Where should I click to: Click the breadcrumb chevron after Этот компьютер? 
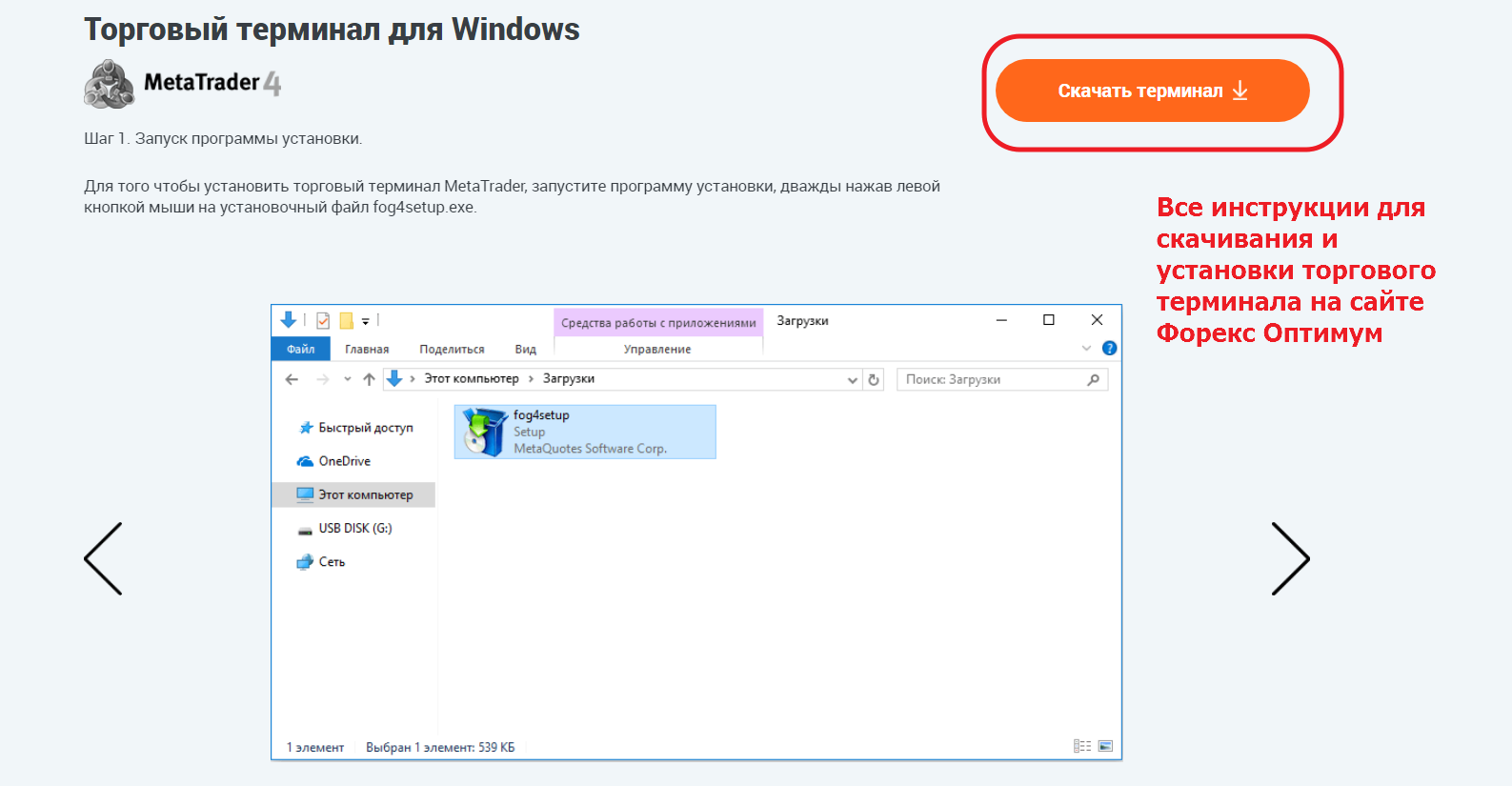point(531,379)
